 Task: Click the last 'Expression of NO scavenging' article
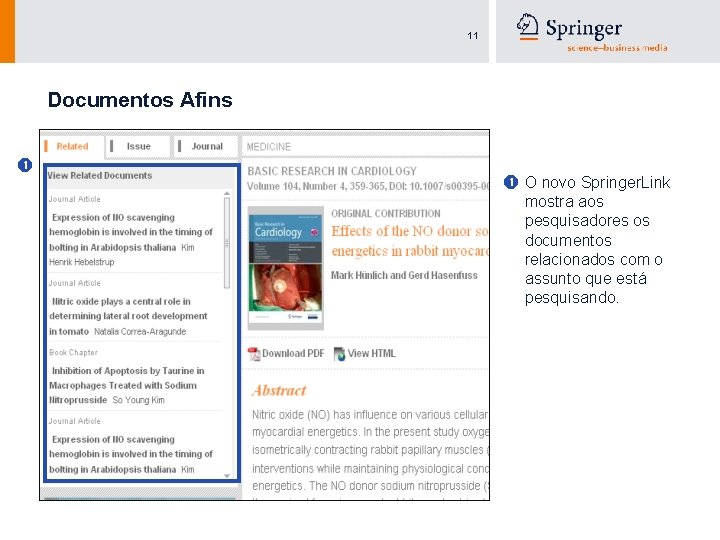tap(131, 454)
